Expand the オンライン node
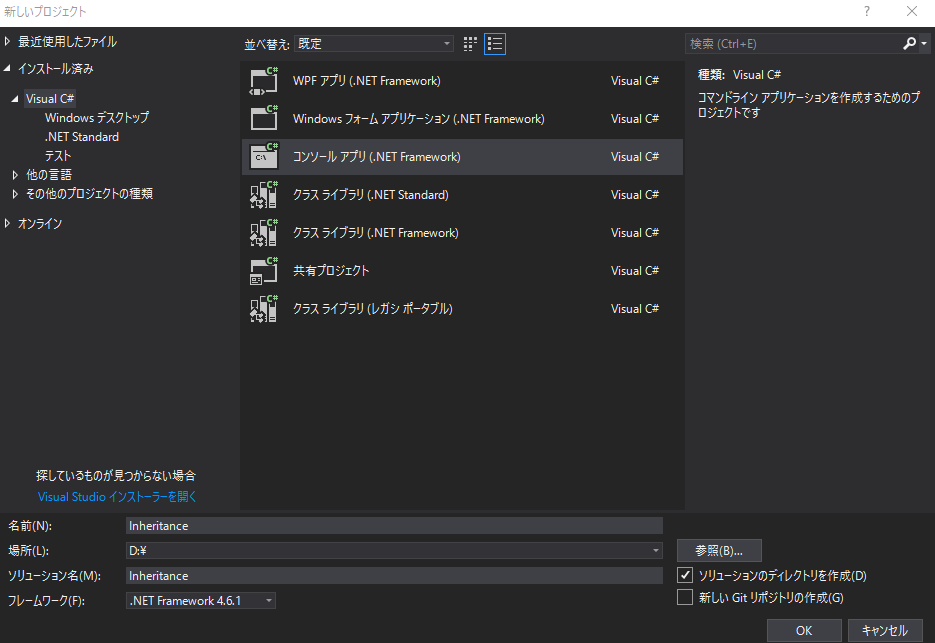Viewport: 935px width, 643px height. (x=7, y=223)
